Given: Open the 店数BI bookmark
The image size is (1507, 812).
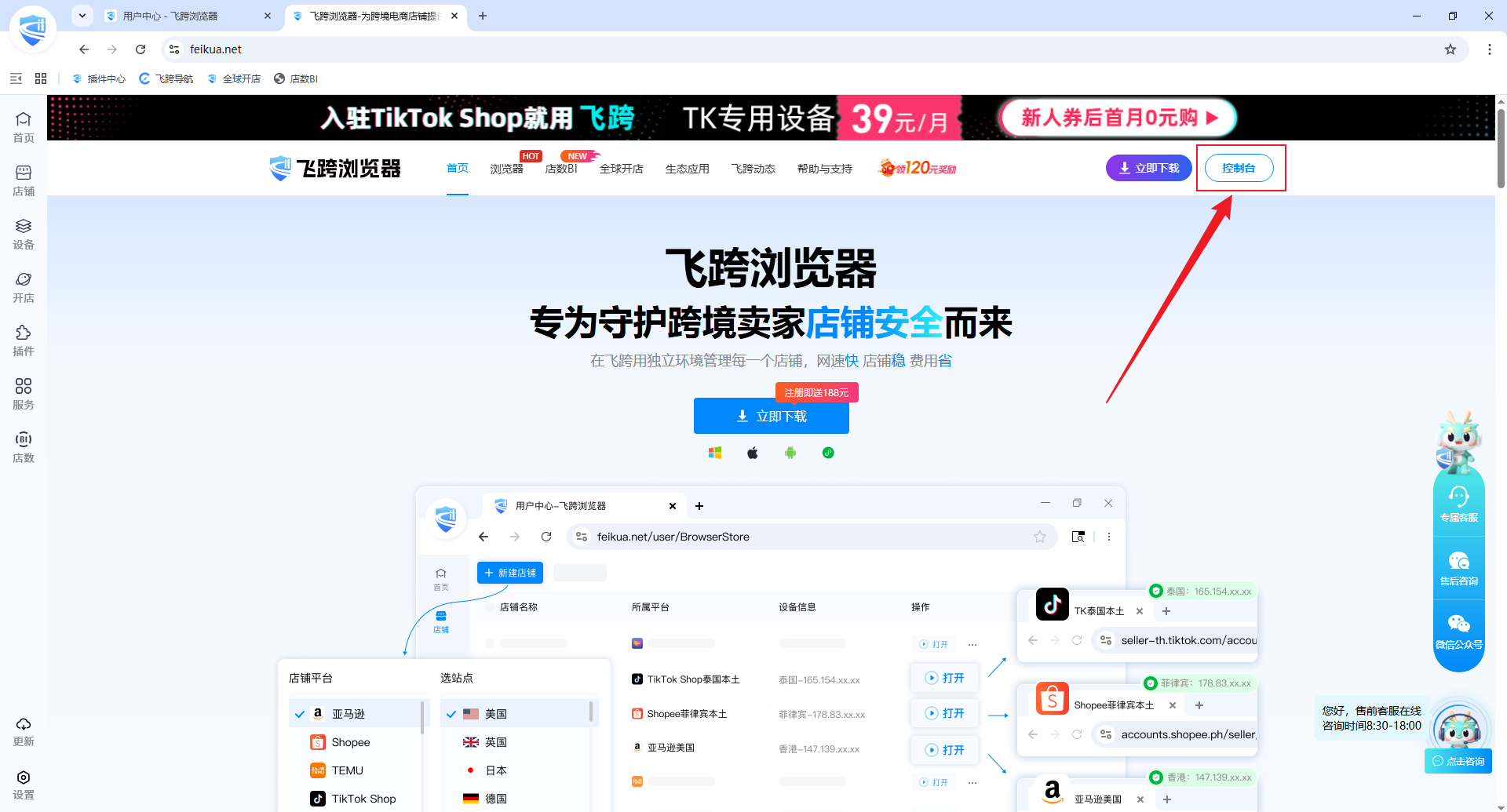Looking at the screenshot, I should (x=296, y=78).
